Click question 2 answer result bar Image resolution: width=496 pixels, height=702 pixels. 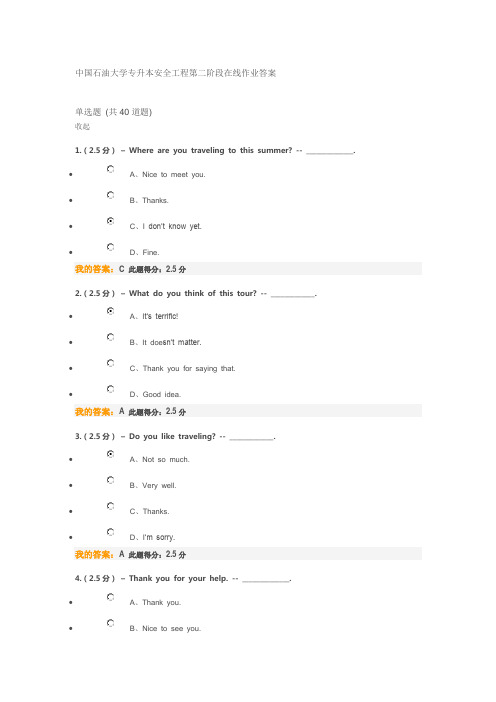pos(248,411)
